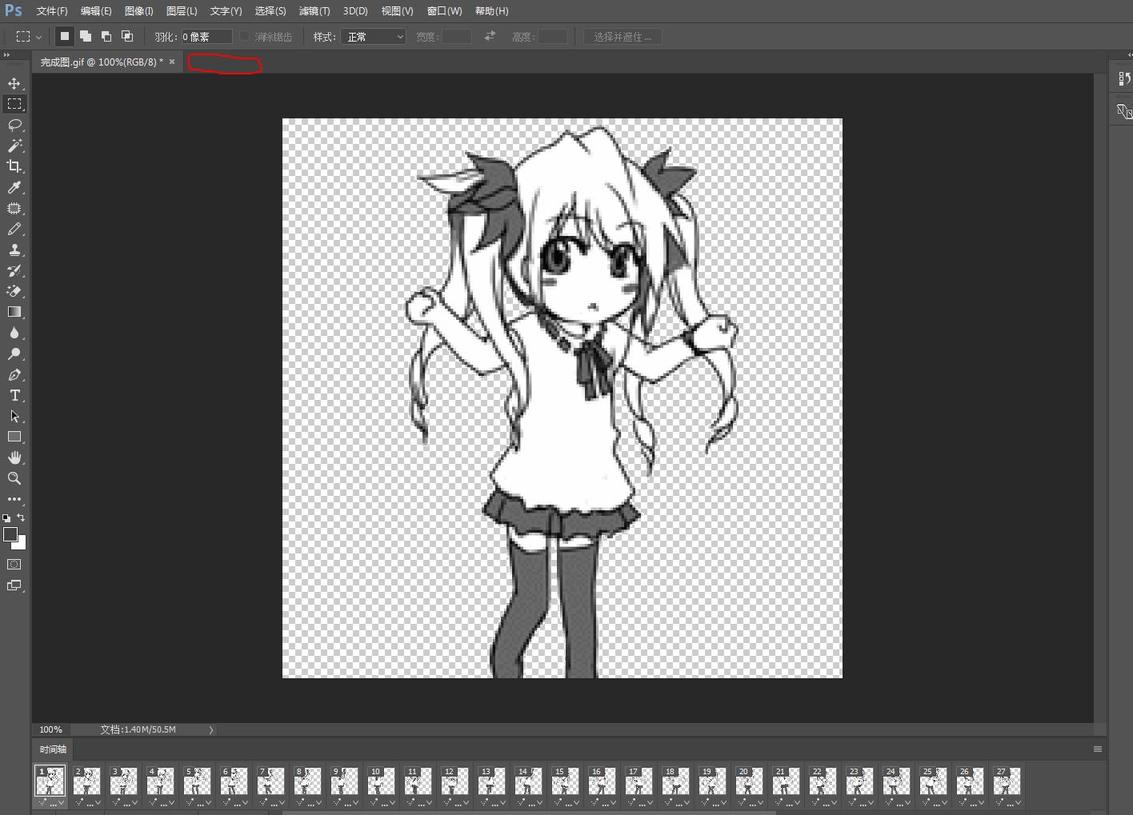
Task: Open the 滤镜(T) menu
Action: [314, 11]
